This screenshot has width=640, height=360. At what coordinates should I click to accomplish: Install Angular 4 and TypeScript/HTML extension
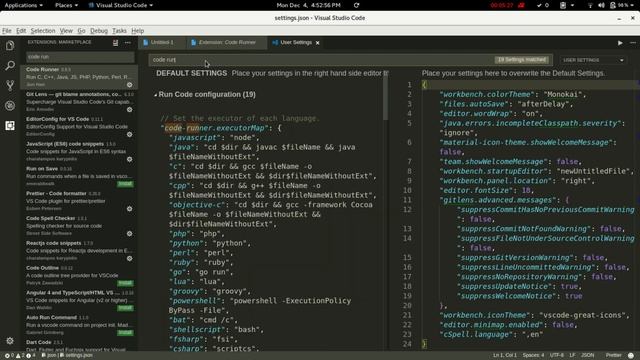click(x=125, y=308)
